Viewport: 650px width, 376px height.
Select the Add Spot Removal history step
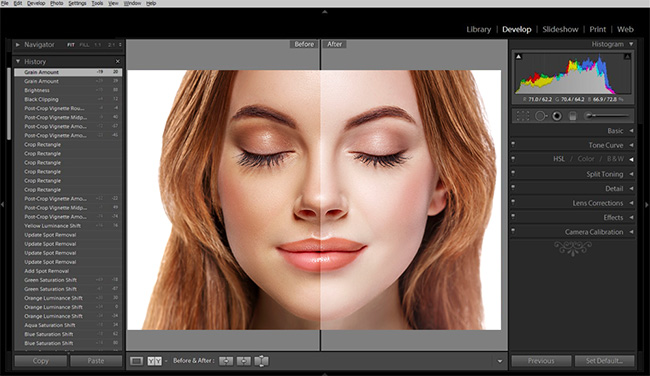click(x=68, y=271)
